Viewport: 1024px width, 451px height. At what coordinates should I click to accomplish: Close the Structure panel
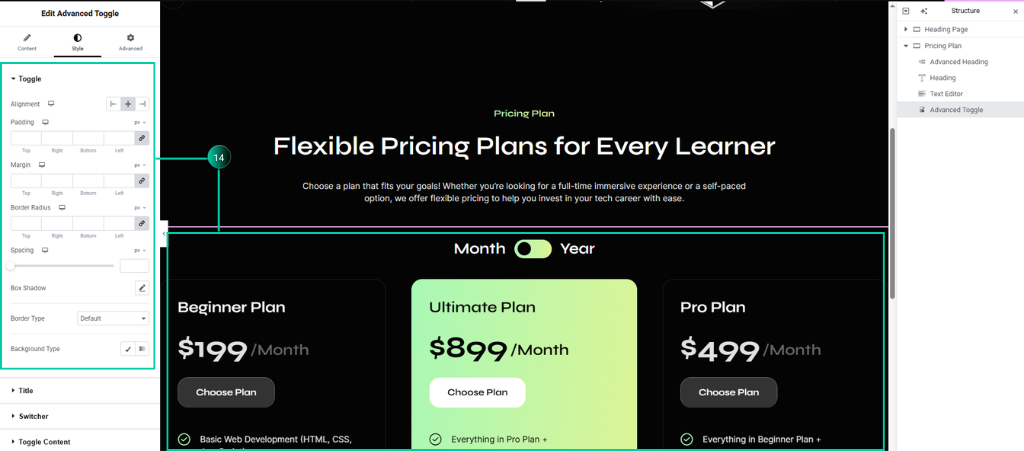click(1014, 11)
